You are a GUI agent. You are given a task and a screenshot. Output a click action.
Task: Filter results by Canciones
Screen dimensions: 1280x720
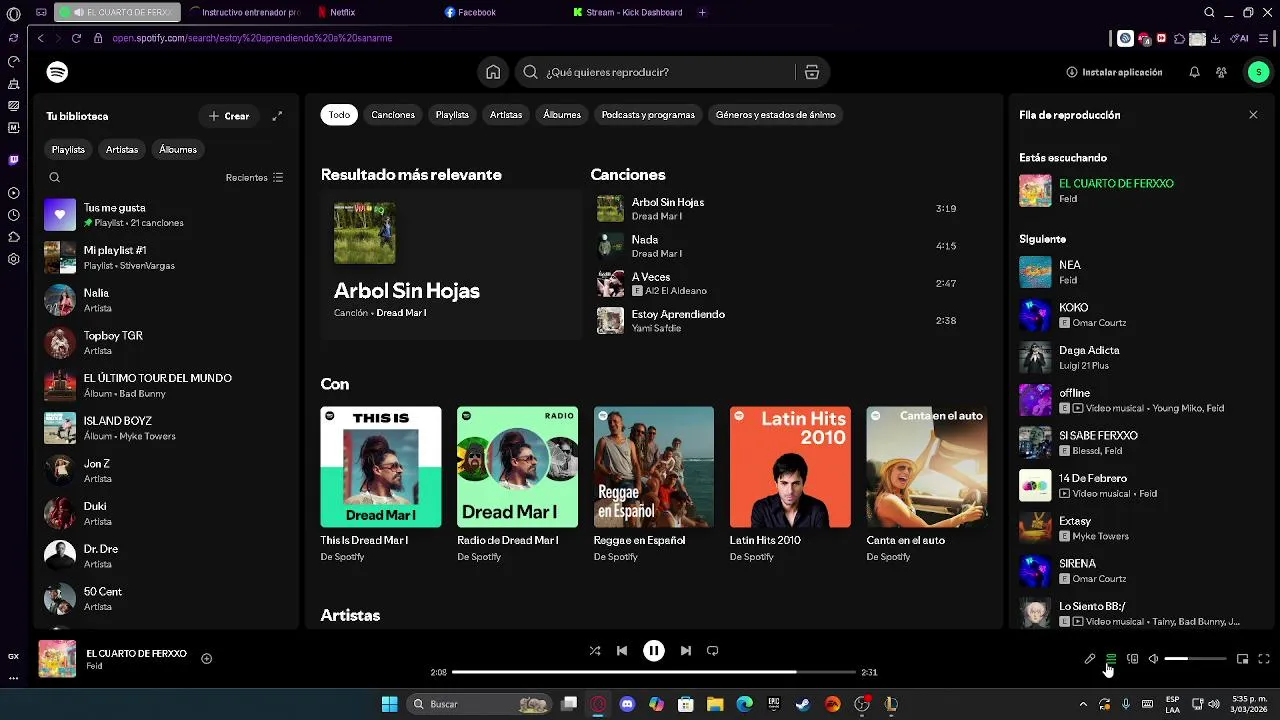(x=393, y=115)
